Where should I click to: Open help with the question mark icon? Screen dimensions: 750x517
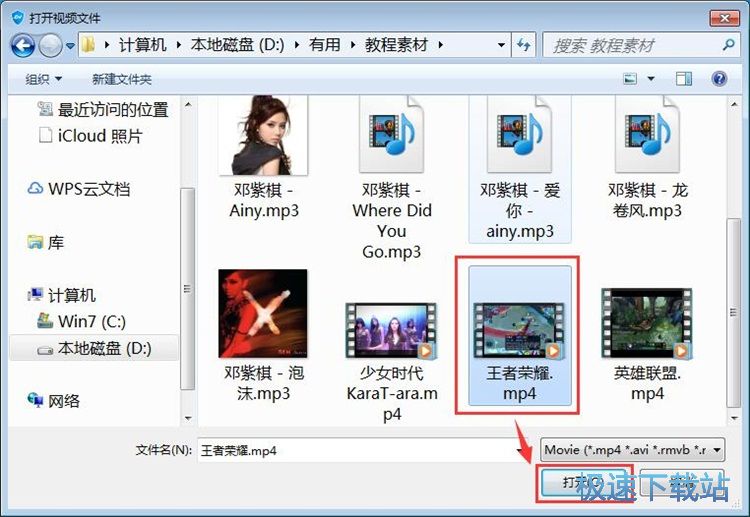point(719,78)
